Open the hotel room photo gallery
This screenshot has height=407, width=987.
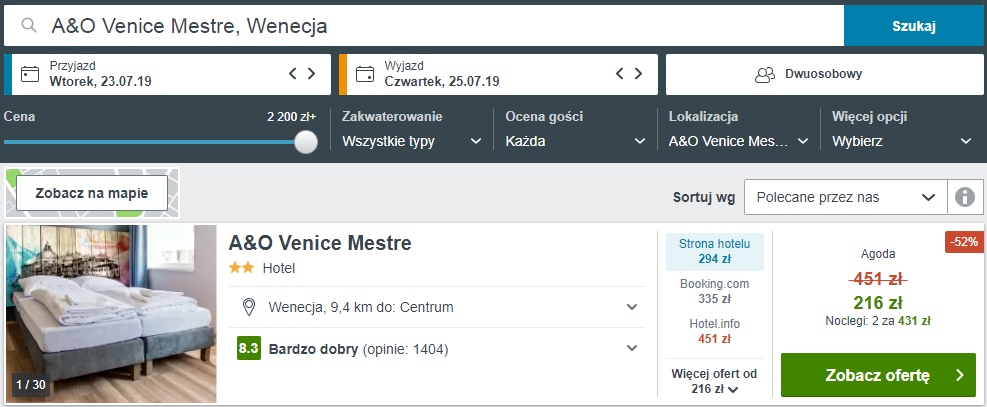111,314
